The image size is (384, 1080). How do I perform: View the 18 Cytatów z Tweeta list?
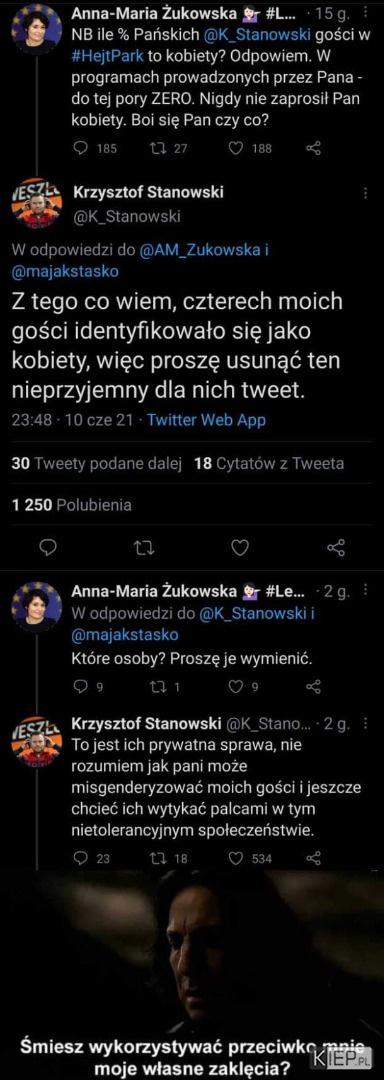point(269,464)
